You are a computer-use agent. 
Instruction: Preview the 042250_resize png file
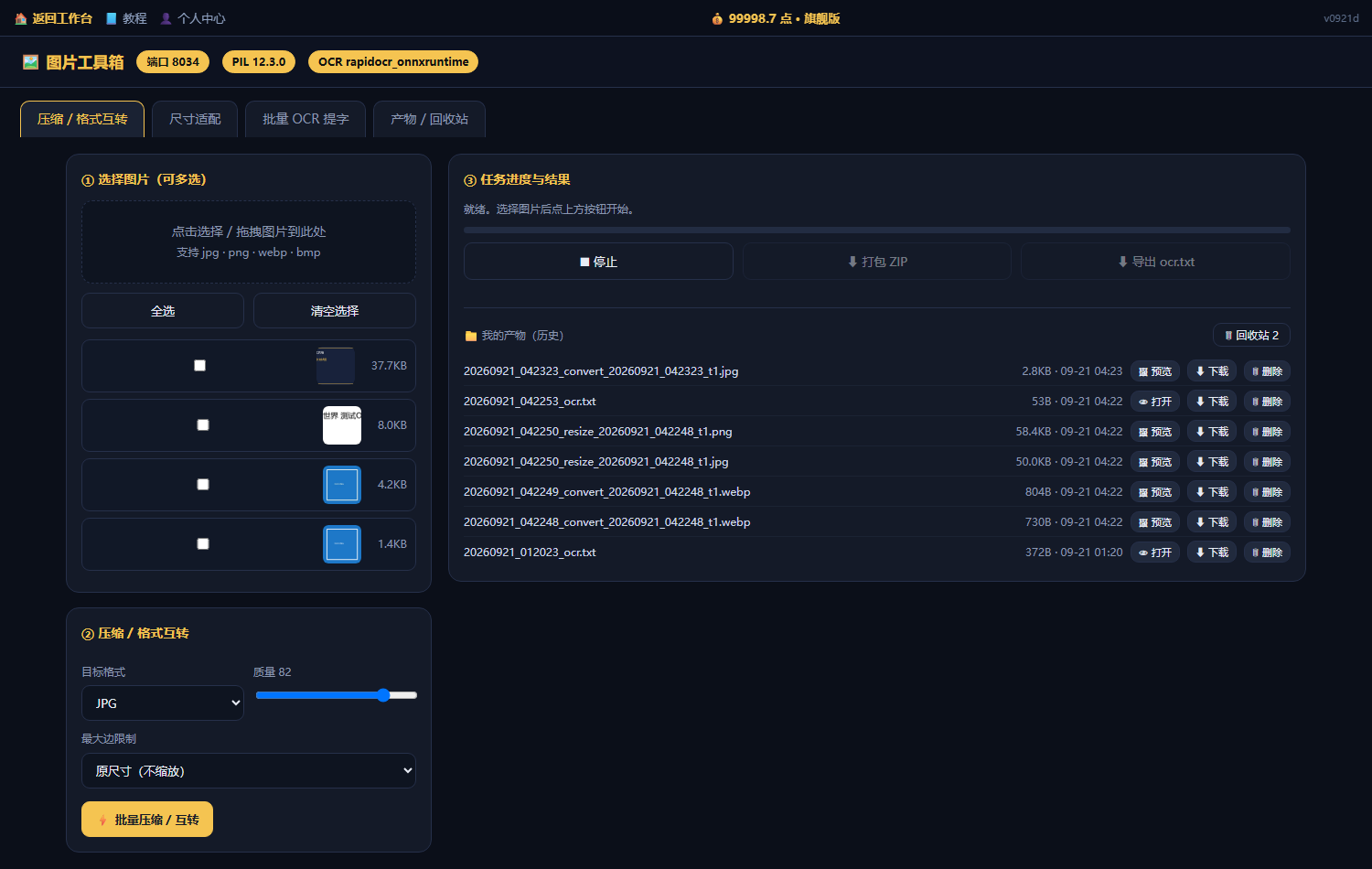click(1154, 432)
